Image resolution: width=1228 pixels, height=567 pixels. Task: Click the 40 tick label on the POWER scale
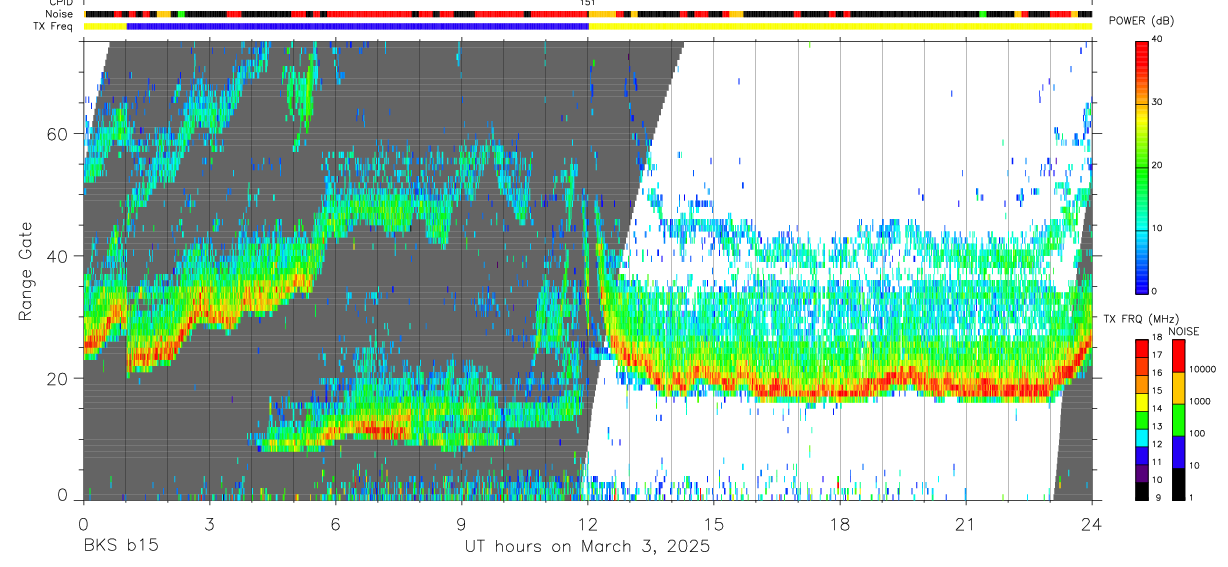[1158, 40]
